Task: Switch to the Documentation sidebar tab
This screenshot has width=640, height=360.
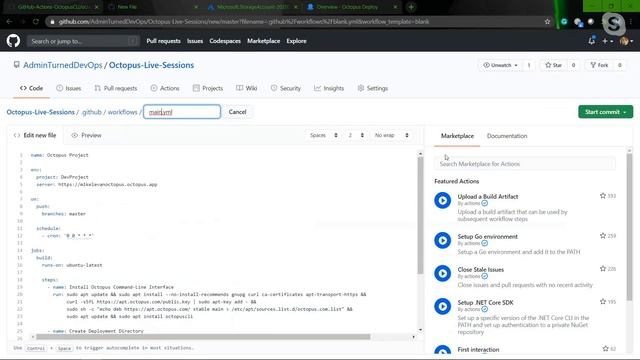Action: point(507,136)
